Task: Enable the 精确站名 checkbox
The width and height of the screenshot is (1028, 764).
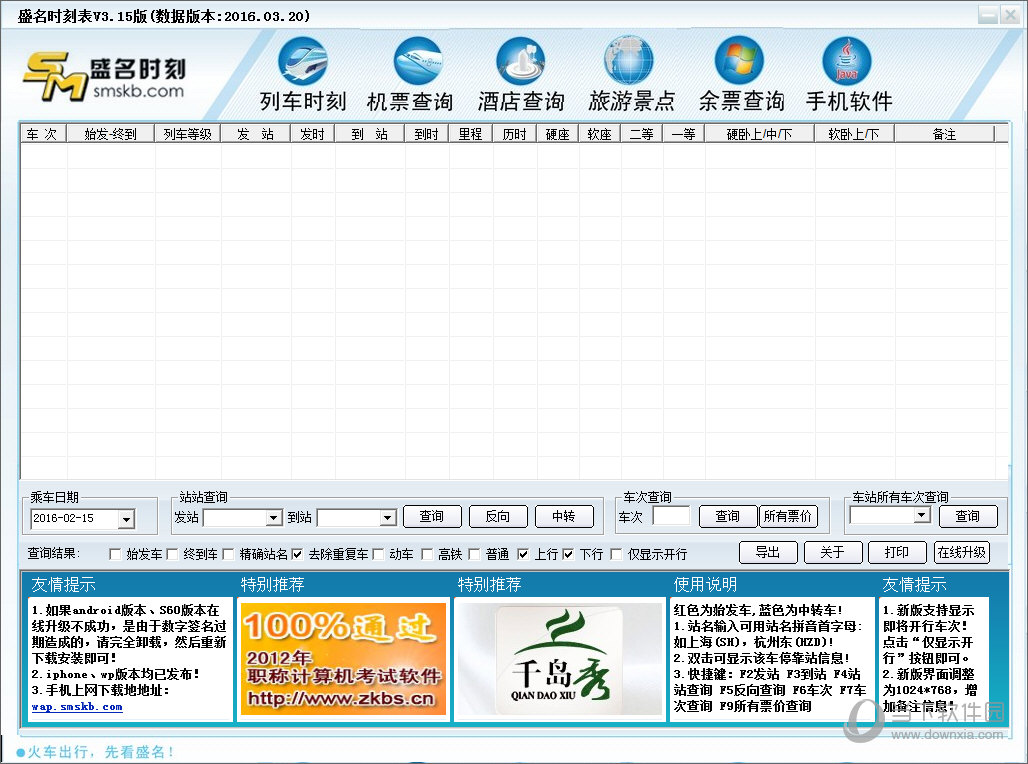Action: (x=228, y=554)
